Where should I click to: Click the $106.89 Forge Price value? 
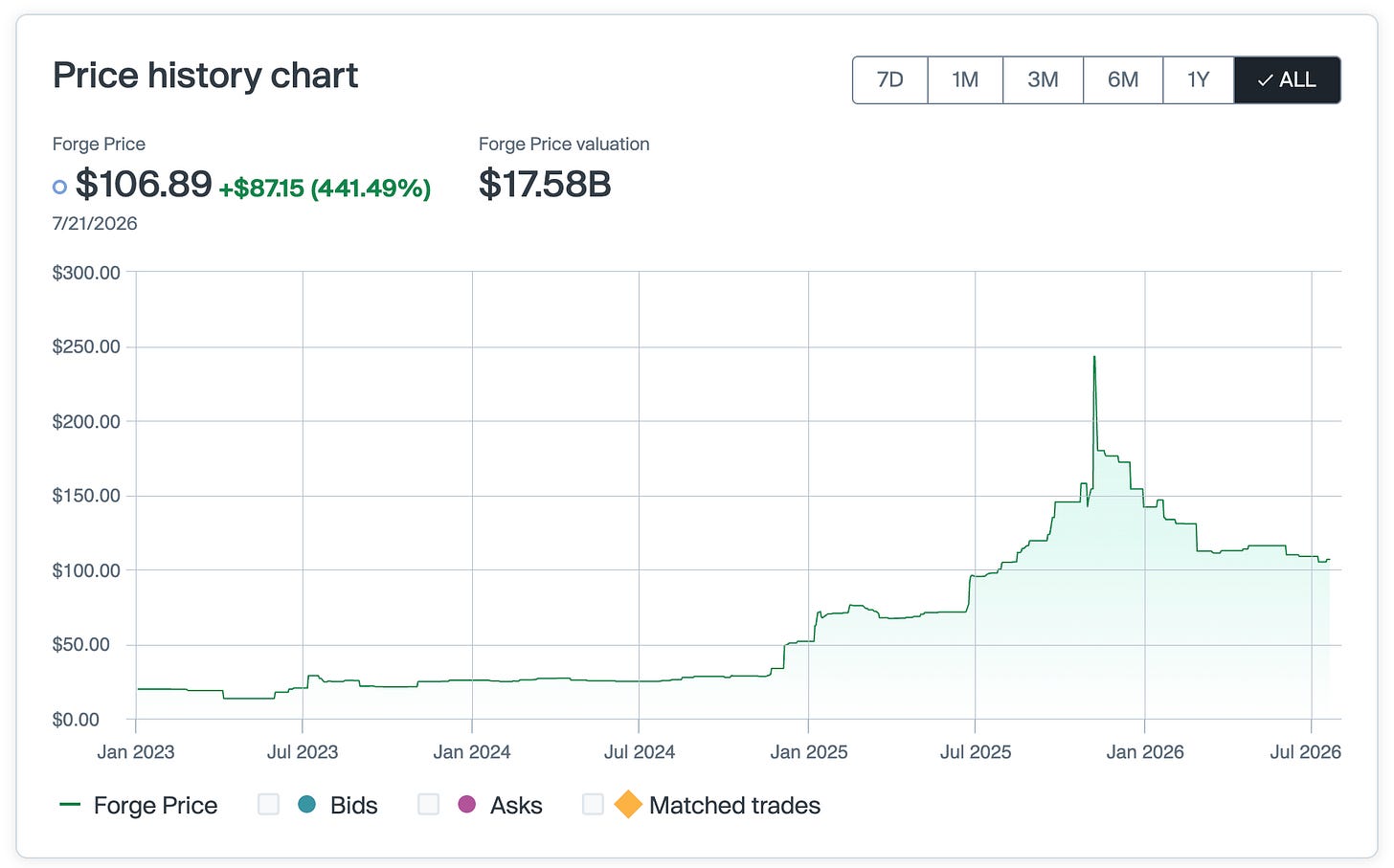(x=144, y=184)
